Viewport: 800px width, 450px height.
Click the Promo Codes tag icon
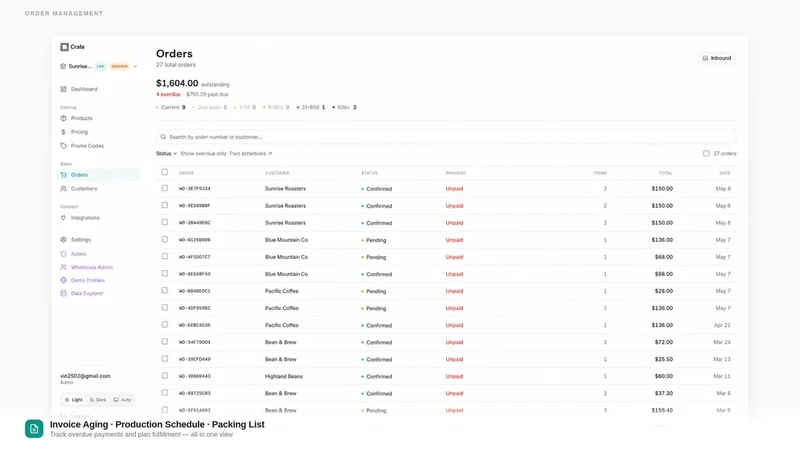pyautogui.click(x=63, y=146)
